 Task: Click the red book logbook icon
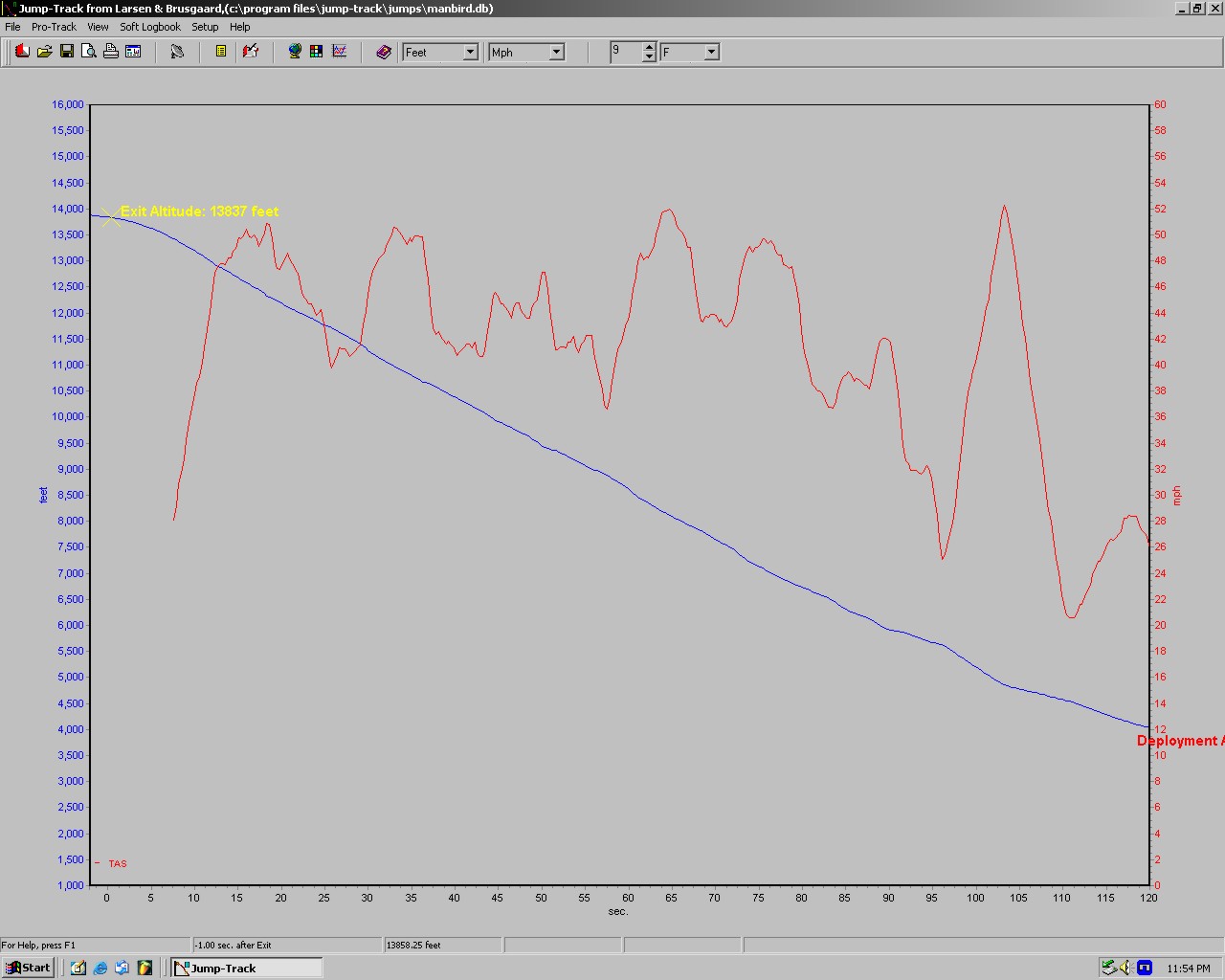22,52
